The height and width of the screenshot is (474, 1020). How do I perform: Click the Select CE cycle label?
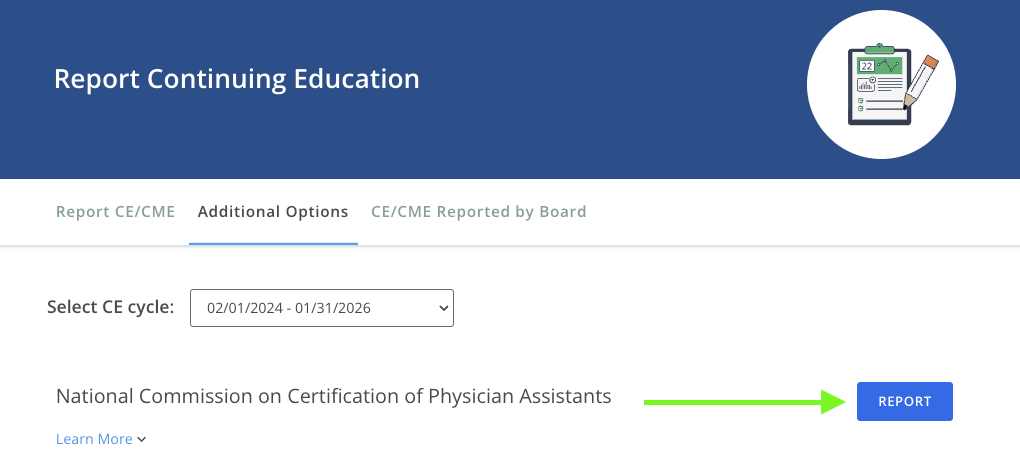coord(111,307)
